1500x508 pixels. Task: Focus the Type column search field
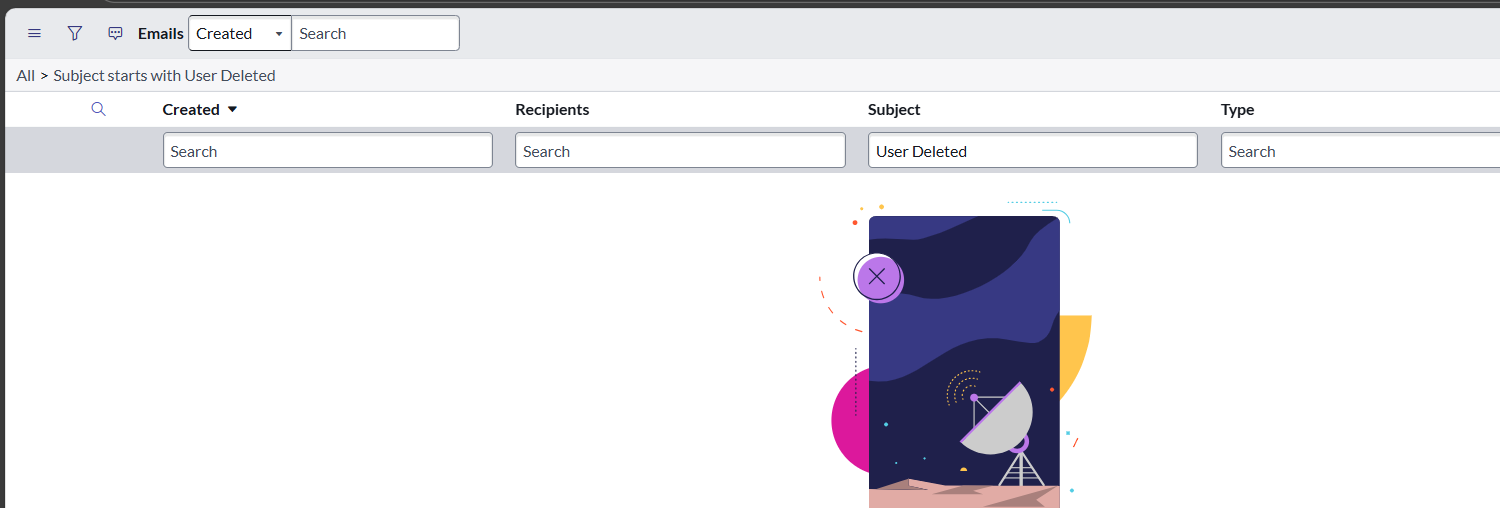[1360, 151]
